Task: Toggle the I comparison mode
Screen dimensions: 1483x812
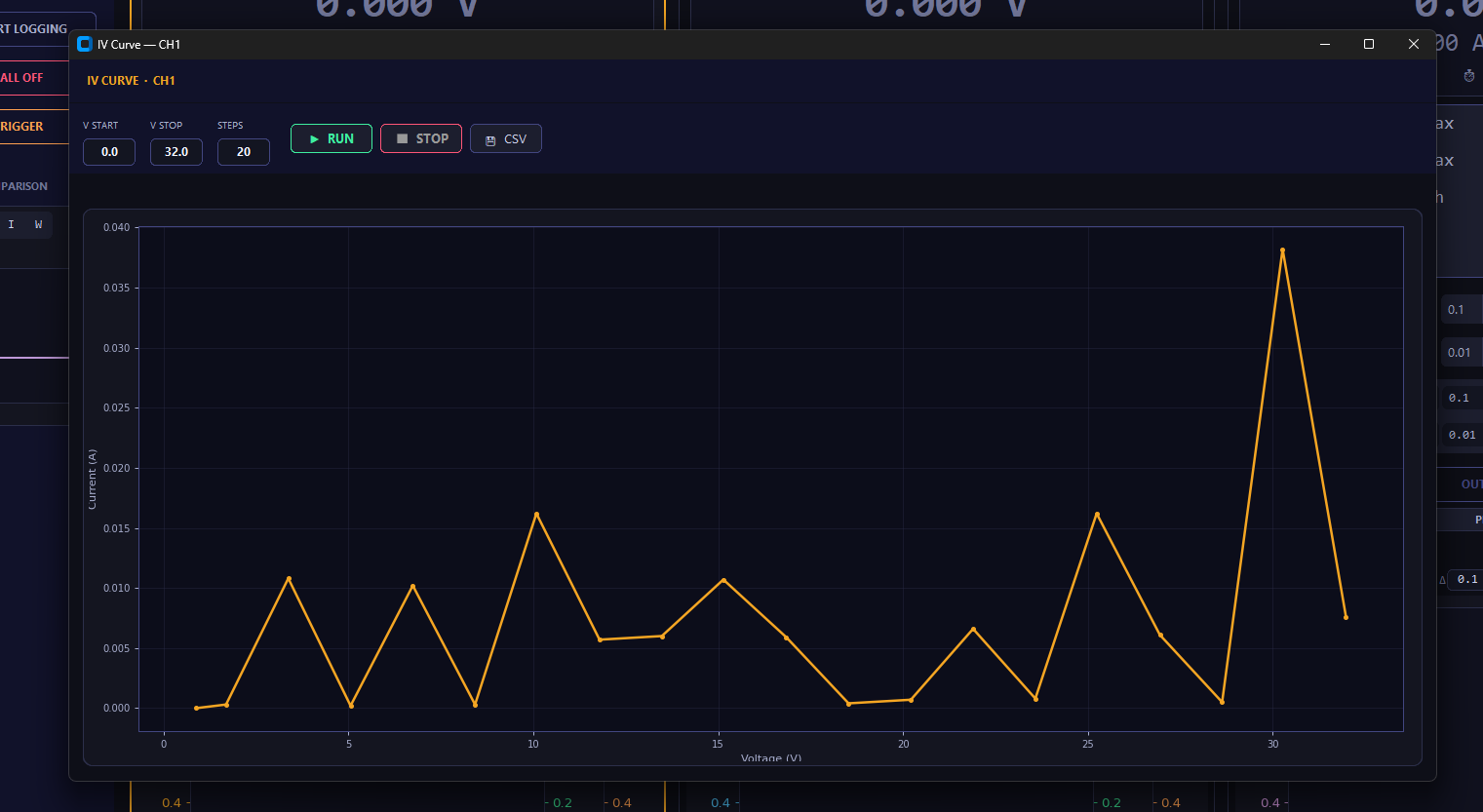Action: coord(12,225)
